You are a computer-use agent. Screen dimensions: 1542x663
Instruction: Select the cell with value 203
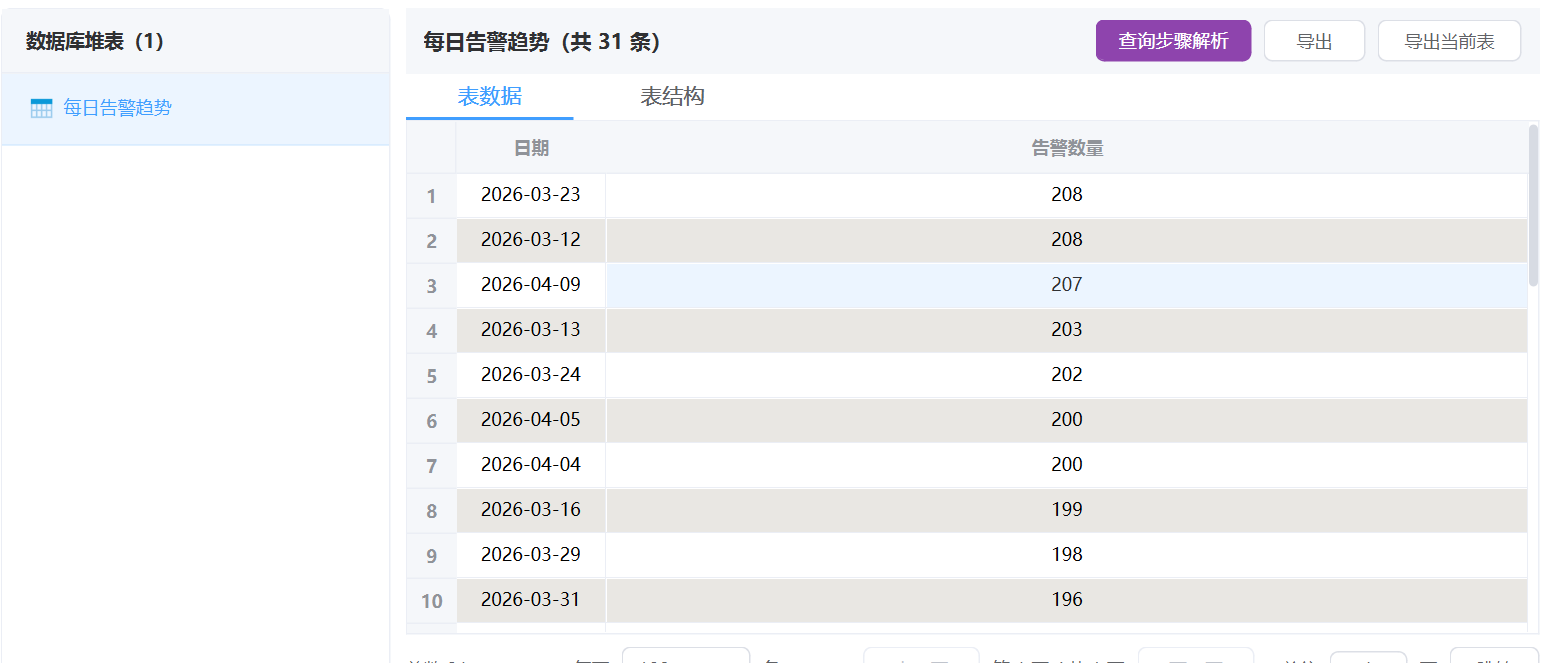point(1067,330)
